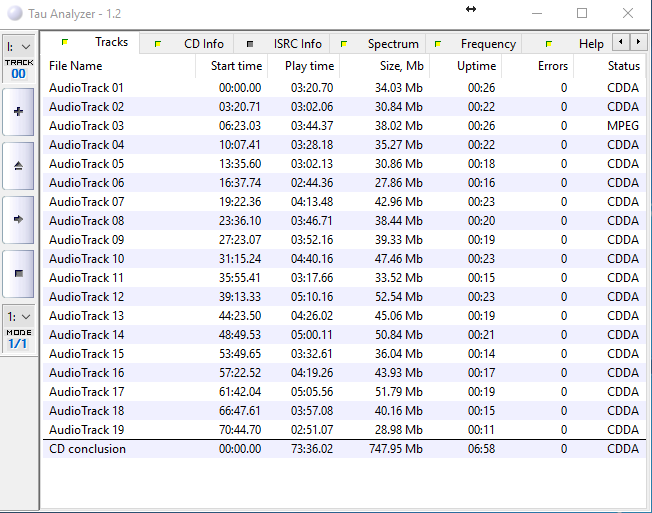Sort by the Errors column header
This screenshot has height=513, width=652.
(x=537, y=66)
